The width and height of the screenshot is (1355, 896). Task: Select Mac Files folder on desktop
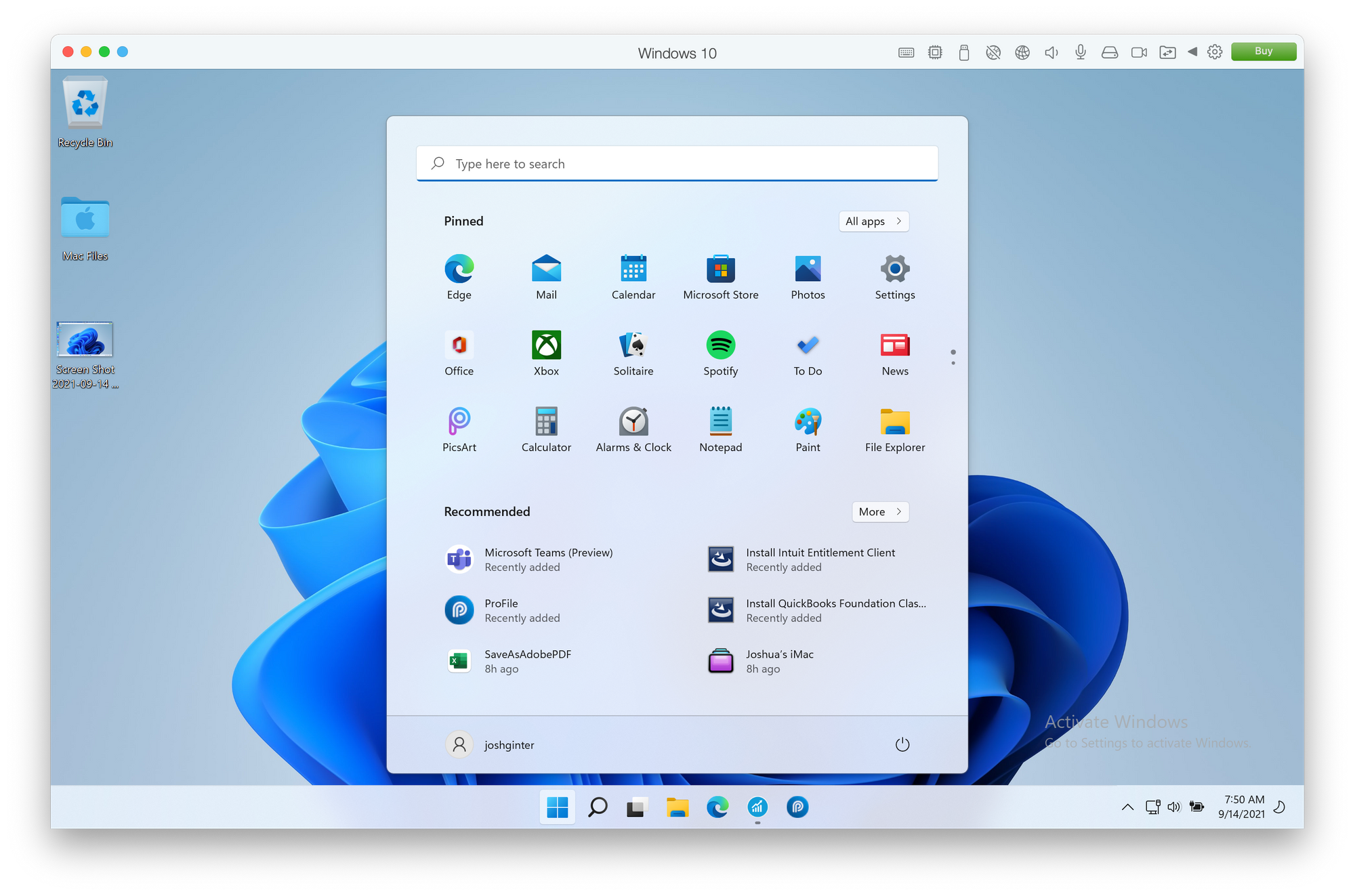point(85,228)
